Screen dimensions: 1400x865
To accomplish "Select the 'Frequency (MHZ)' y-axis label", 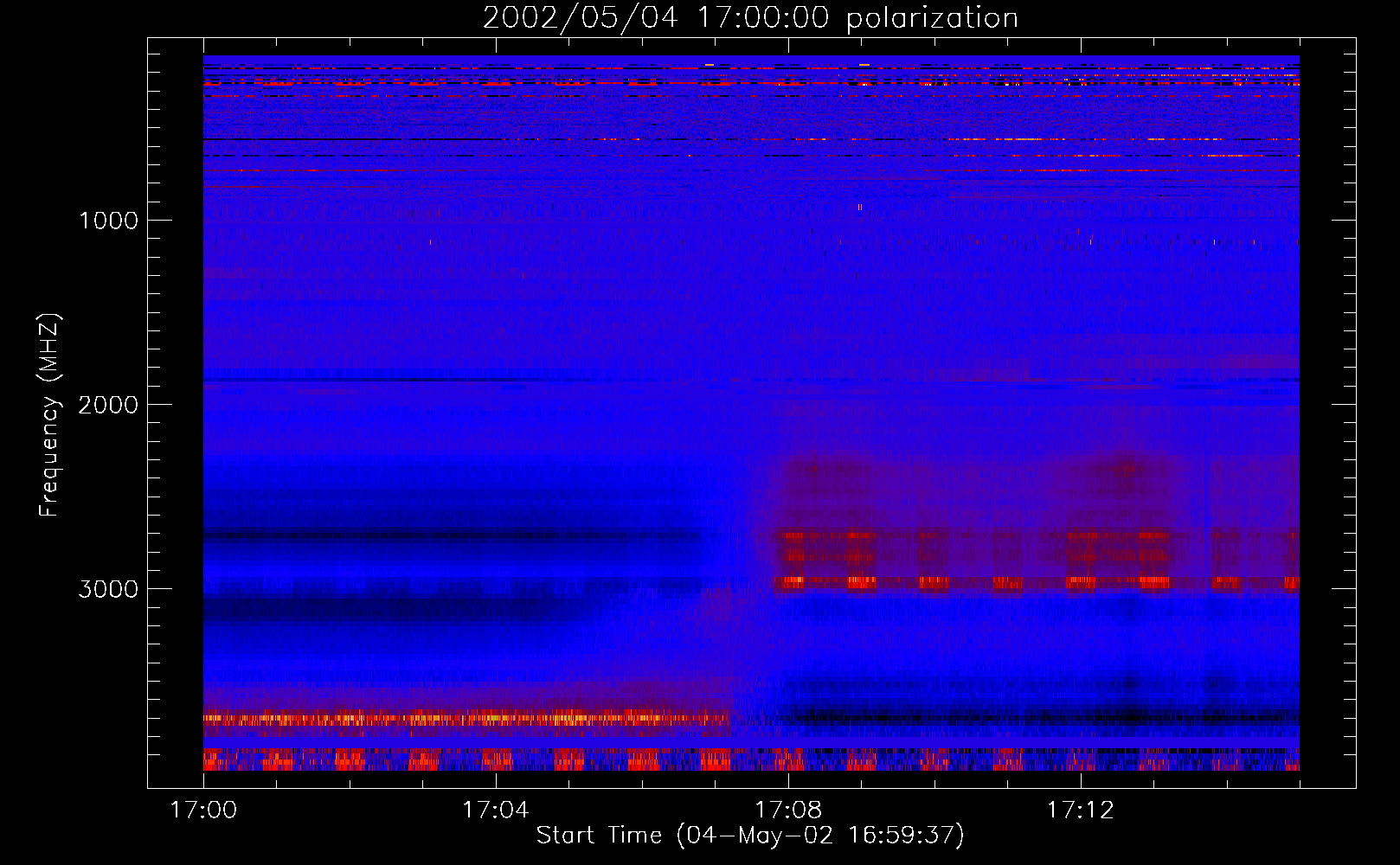I will pyautogui.click(x=49, y=415).
